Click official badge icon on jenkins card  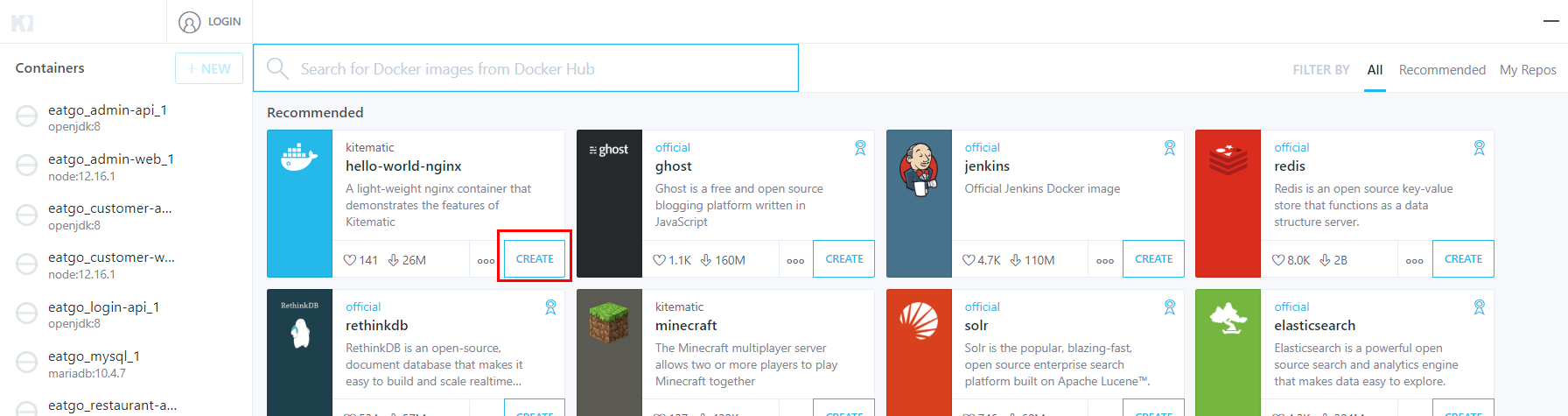[x=1170, y=148]
